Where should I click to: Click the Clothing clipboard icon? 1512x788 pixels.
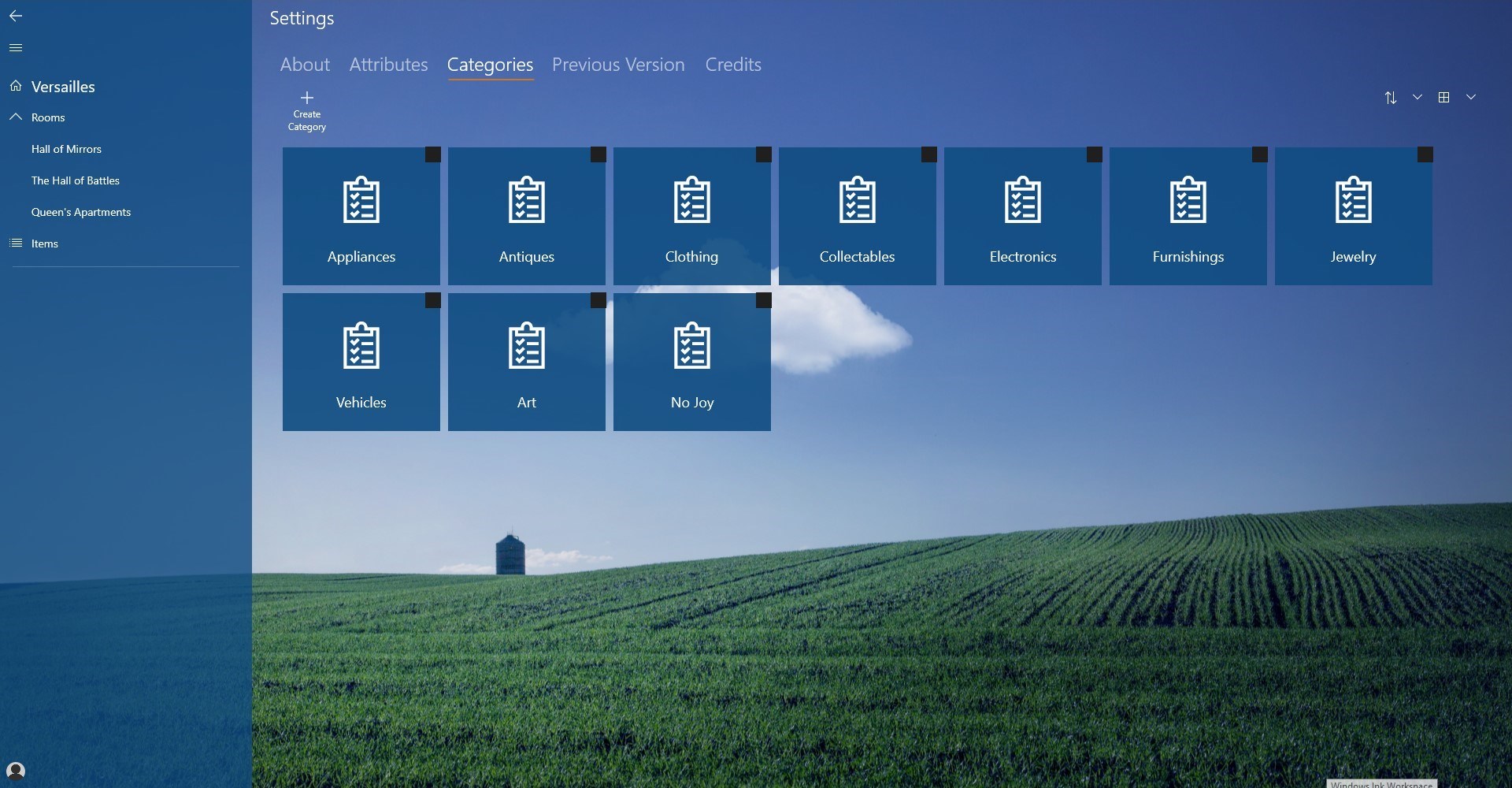coord(692,199)
